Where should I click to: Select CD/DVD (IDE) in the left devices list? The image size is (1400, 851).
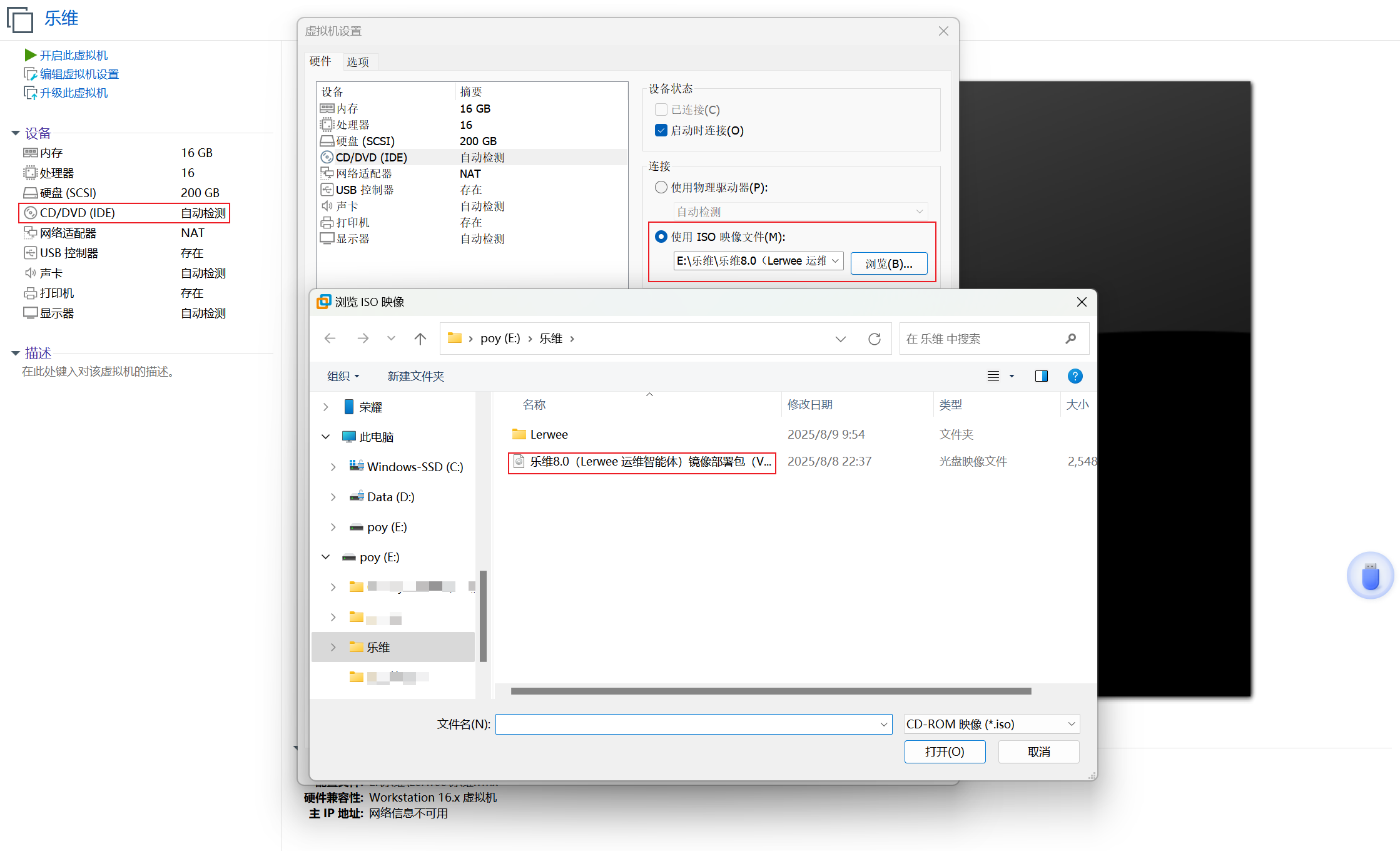[x=124, y=213]
